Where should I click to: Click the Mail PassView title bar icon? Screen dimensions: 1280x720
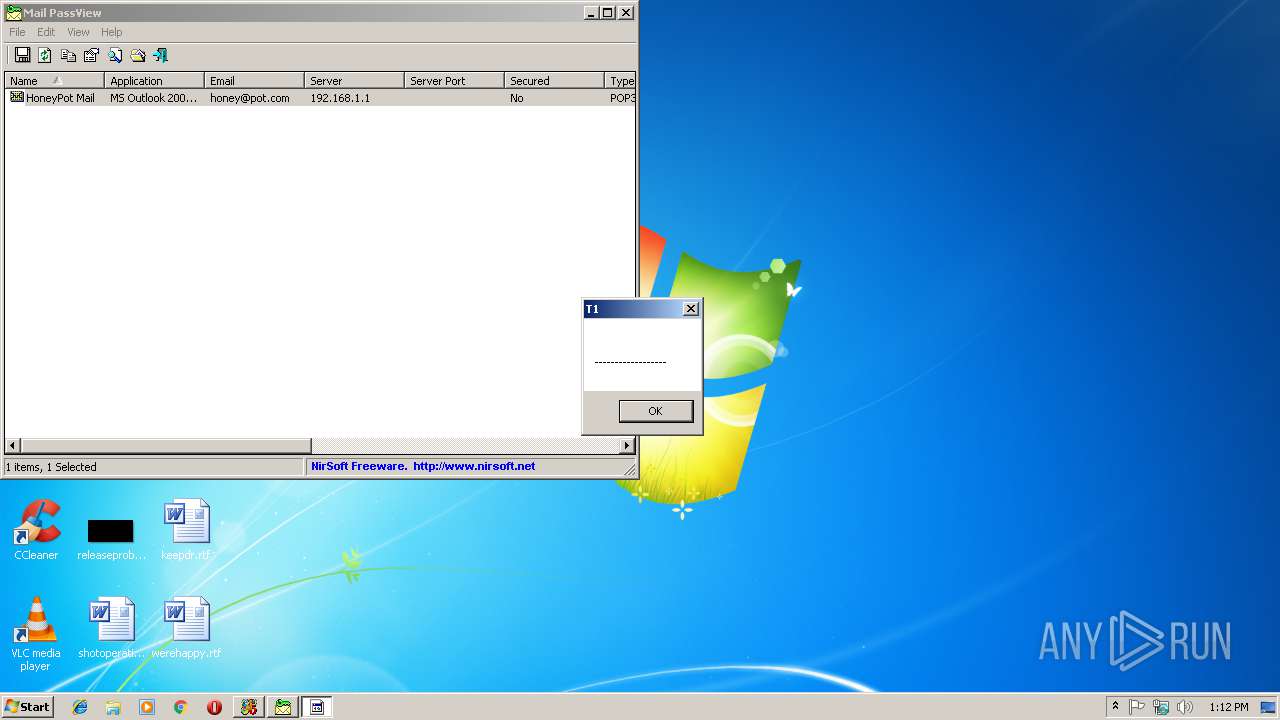(14, 13)
